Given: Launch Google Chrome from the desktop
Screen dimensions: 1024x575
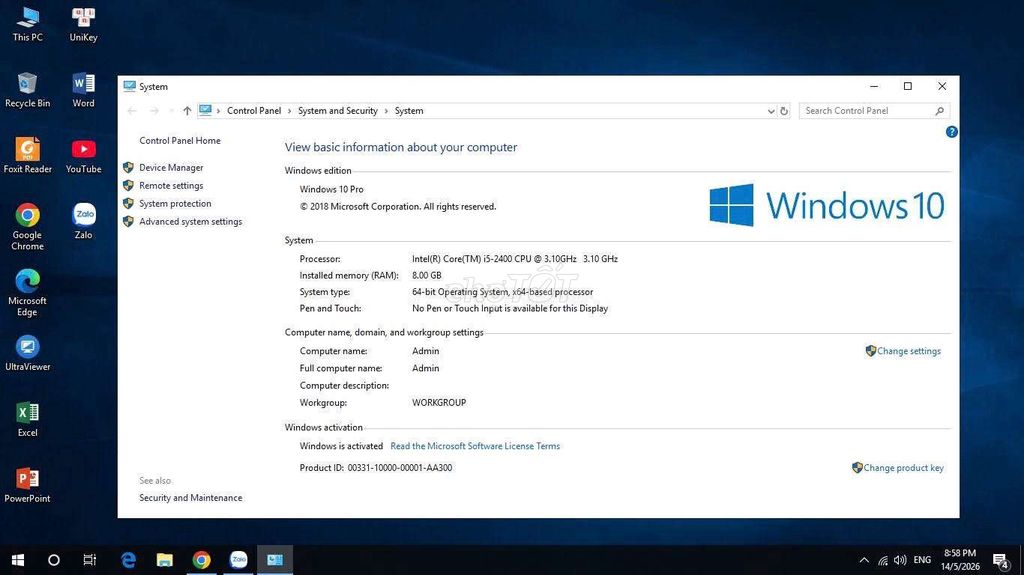Looking at the screenshot, I should pyautogui.click(x=27, y=227).
